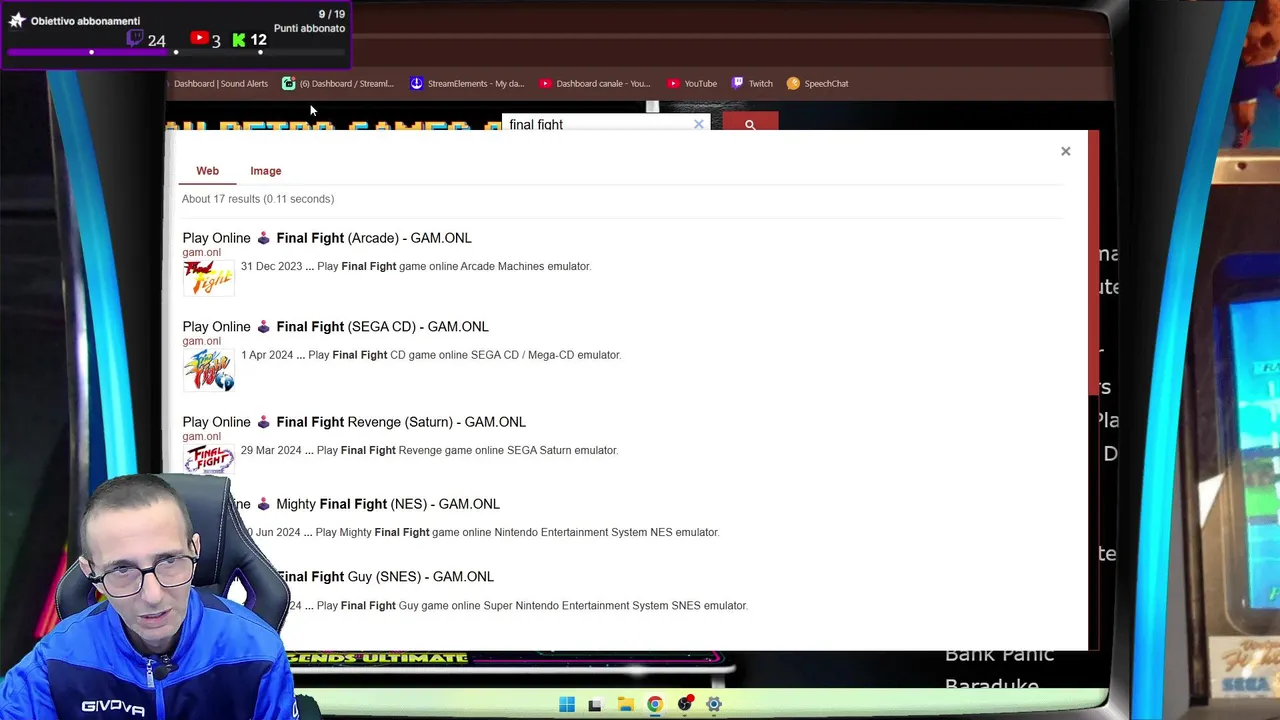
Task: Open File Explorer from the taskbar
Action: pos(625,704)
